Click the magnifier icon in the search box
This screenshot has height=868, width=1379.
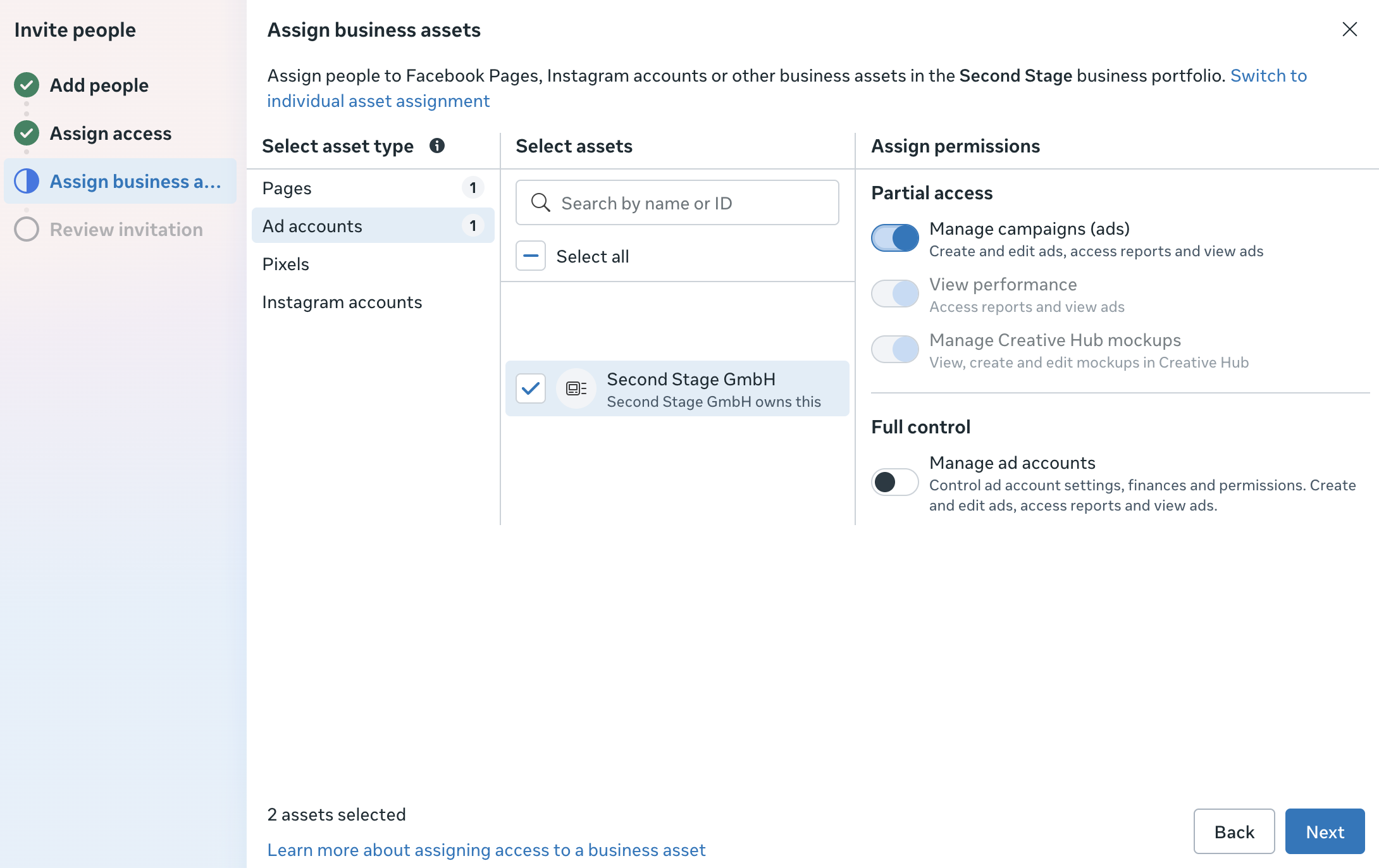point(540,202)
